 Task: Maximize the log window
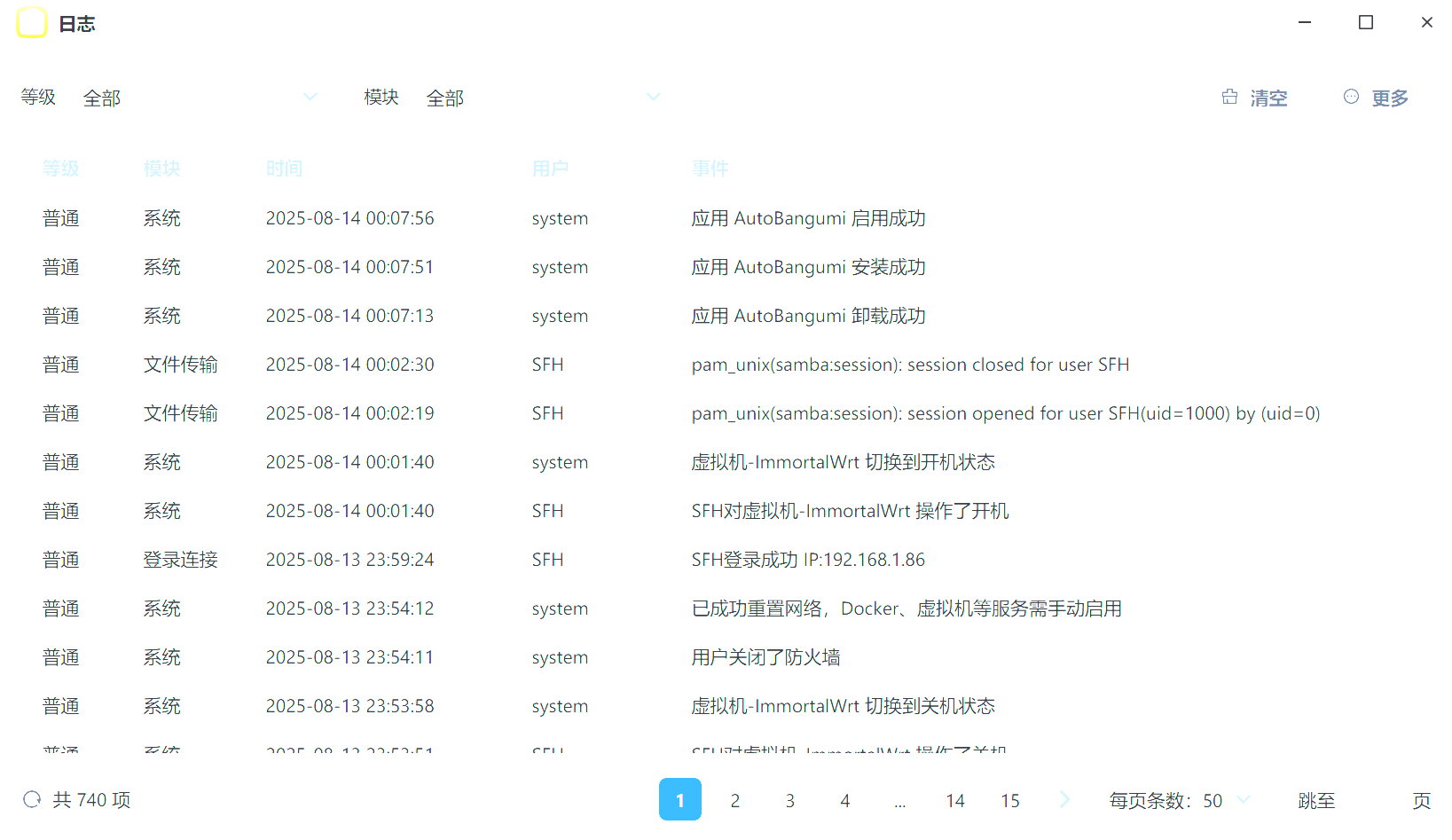[x=1366, y=22]
